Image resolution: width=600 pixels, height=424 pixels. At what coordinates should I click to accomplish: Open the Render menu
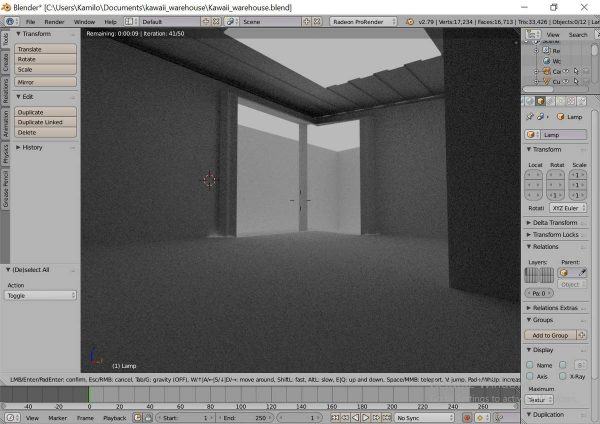[54, 20]
